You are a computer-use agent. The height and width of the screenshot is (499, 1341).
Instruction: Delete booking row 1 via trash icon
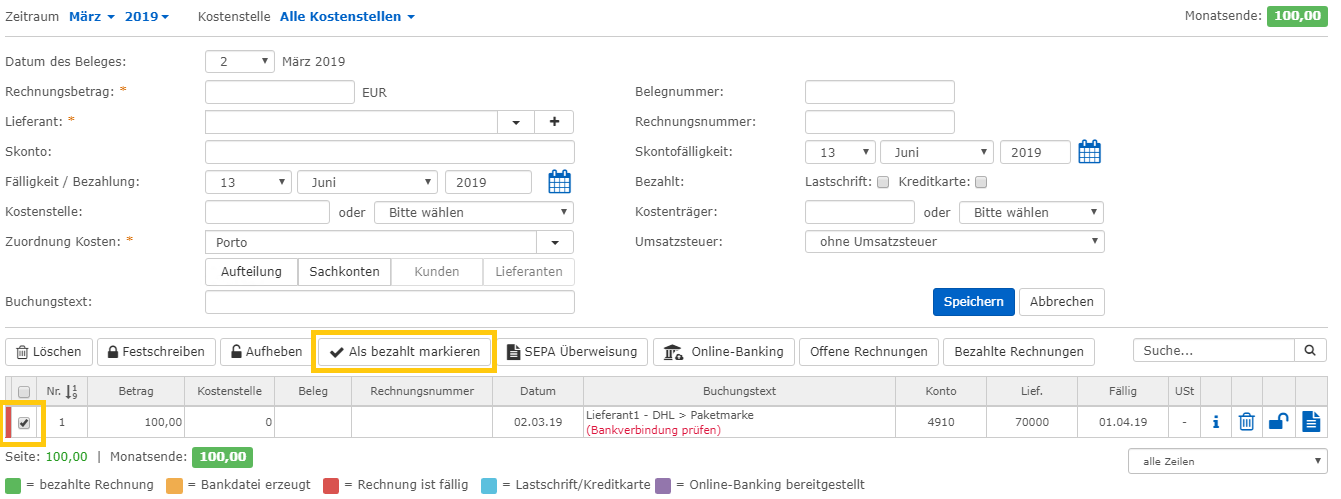1247,422
